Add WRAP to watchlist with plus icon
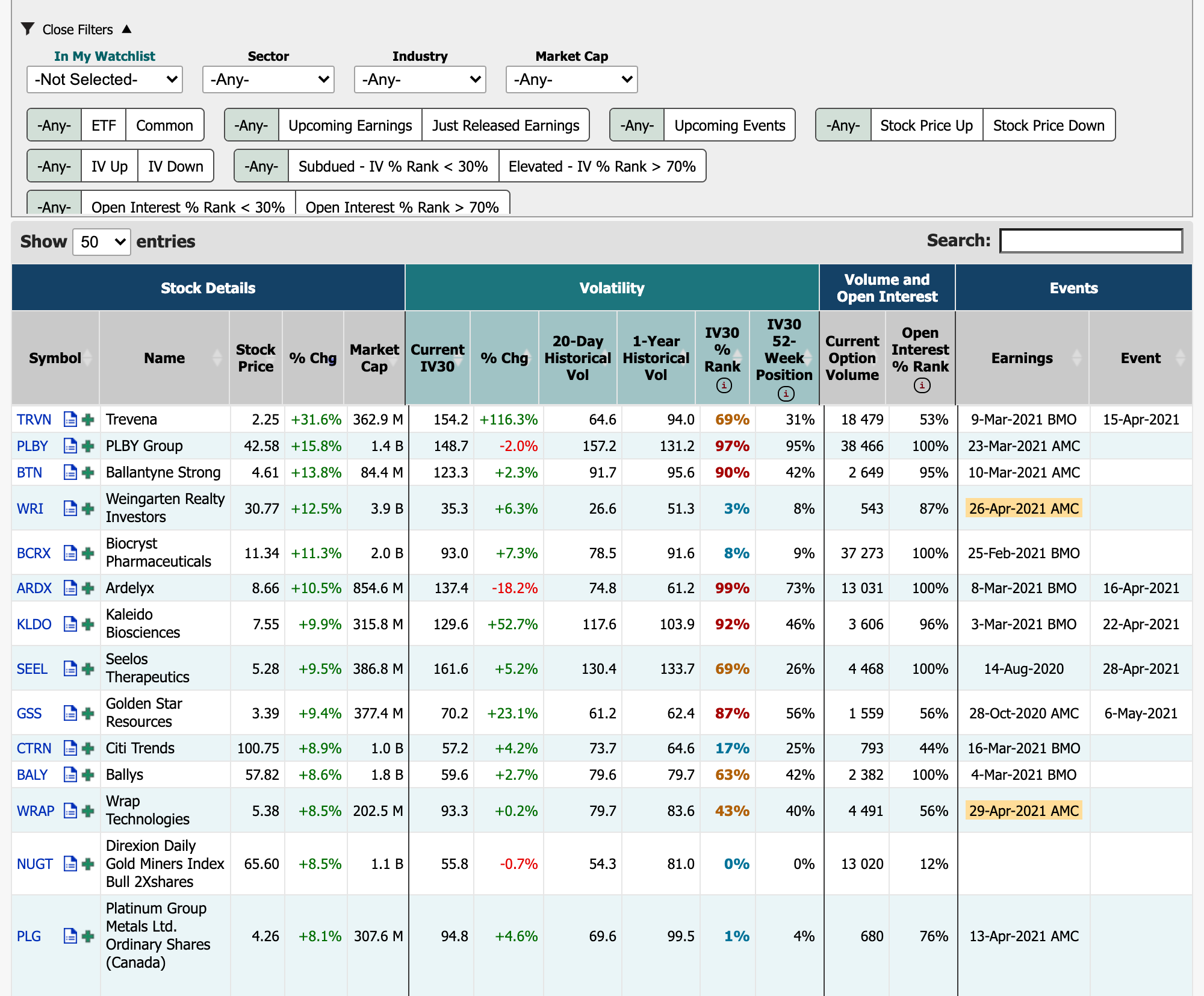The height and width of the screenshot is (996, 1204). (x=88, y=811)
